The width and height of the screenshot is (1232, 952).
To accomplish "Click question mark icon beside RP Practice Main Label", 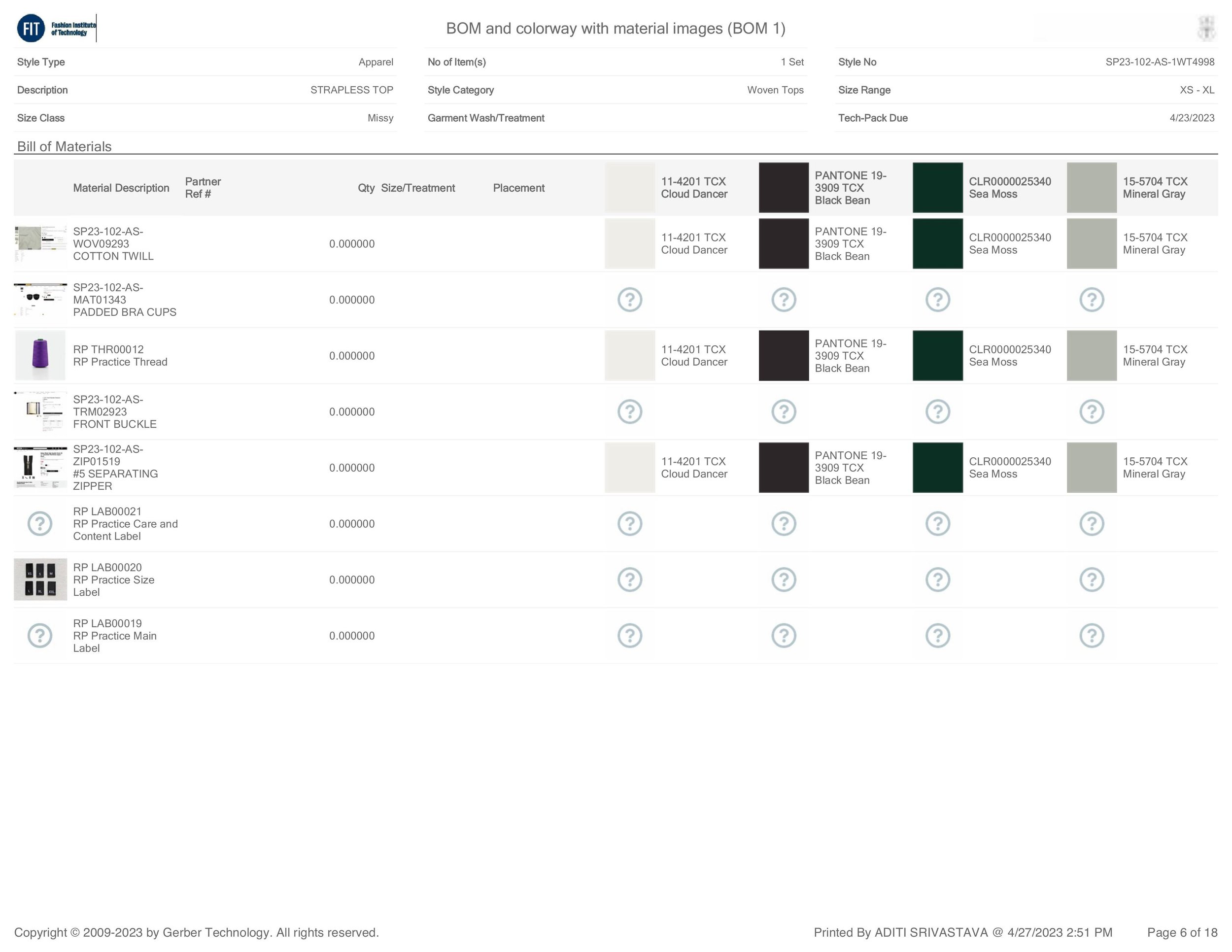I will [x=40, y=636].
